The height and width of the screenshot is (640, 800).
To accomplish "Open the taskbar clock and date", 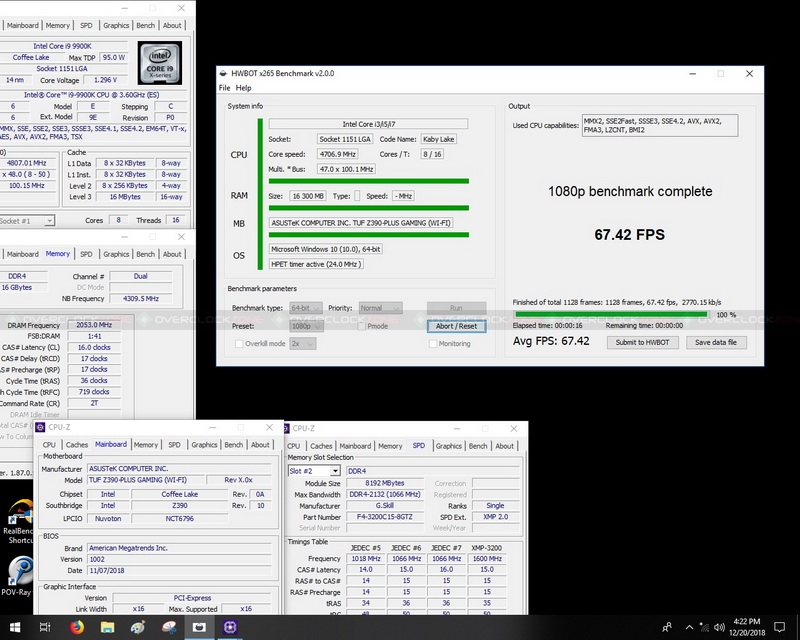I will (x=747, y=627).
